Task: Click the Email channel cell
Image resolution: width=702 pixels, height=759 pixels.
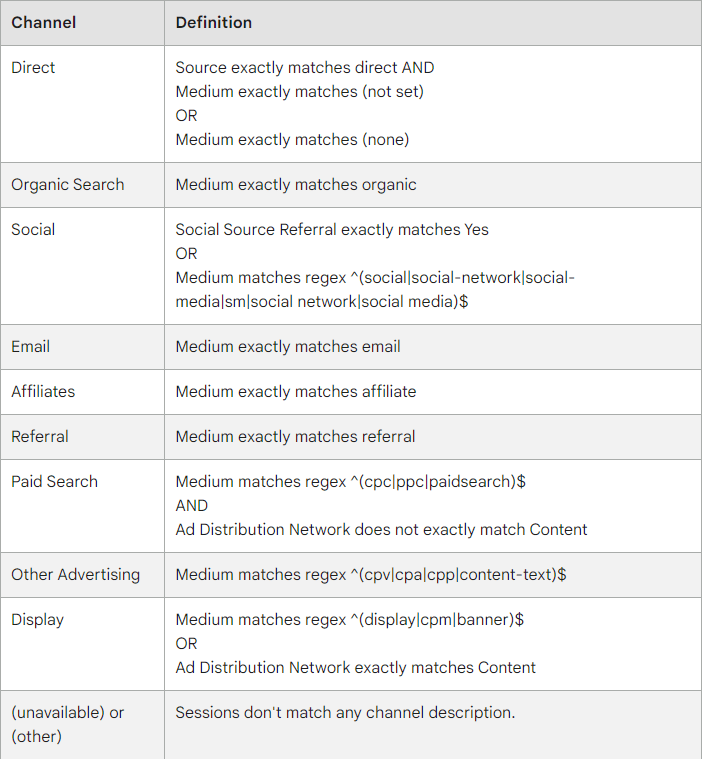Action: pos(30,347)
